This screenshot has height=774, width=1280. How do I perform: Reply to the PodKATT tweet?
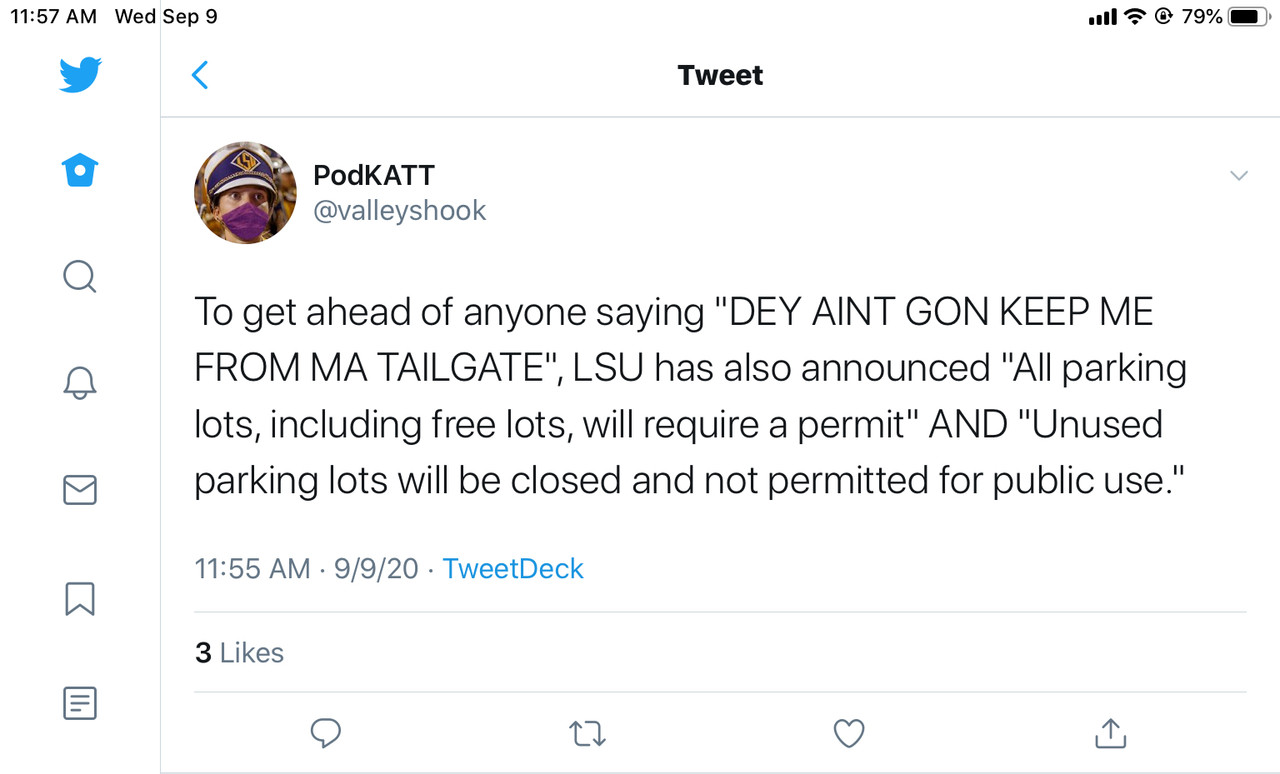pyautogui.click(x=326, y=734)
